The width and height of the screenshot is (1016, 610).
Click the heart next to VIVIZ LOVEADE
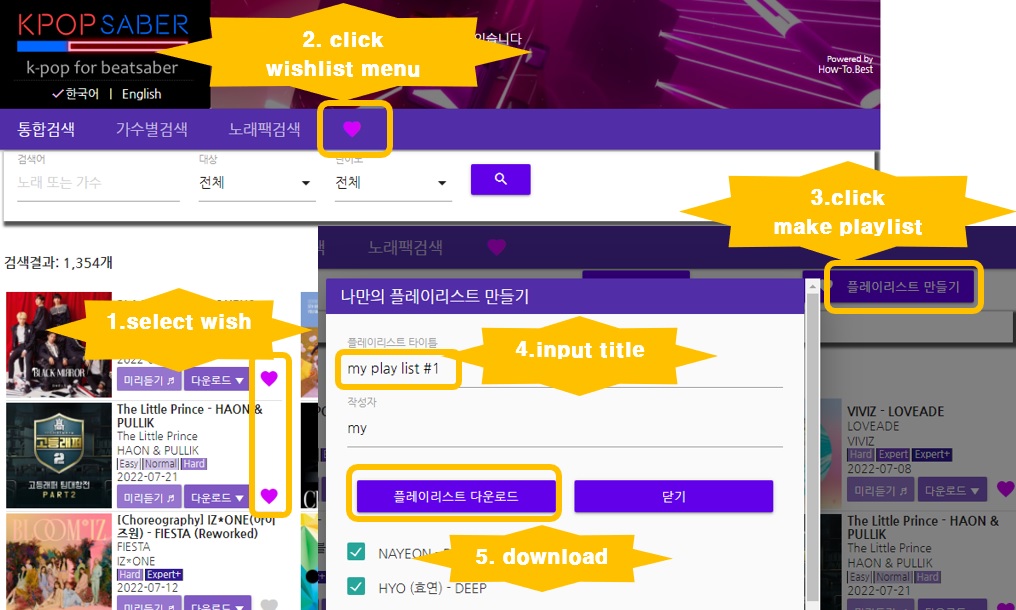pos(1005,489)
